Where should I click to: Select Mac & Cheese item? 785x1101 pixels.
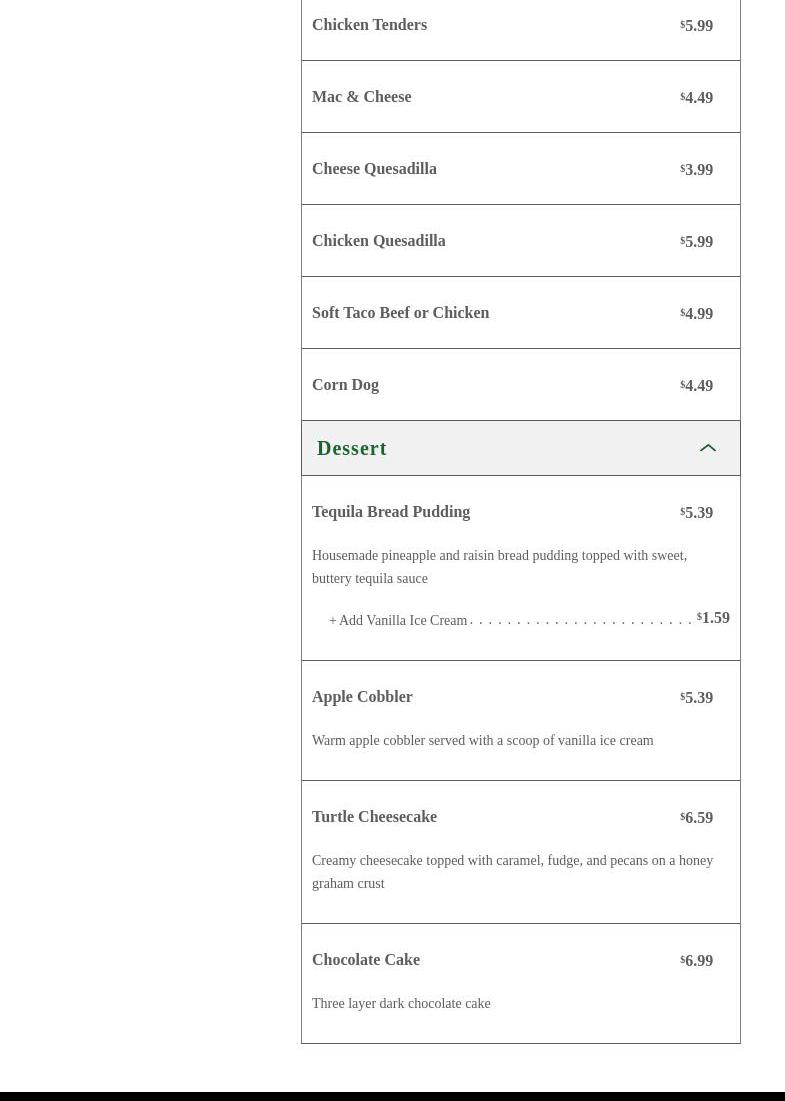click(361, 97)
